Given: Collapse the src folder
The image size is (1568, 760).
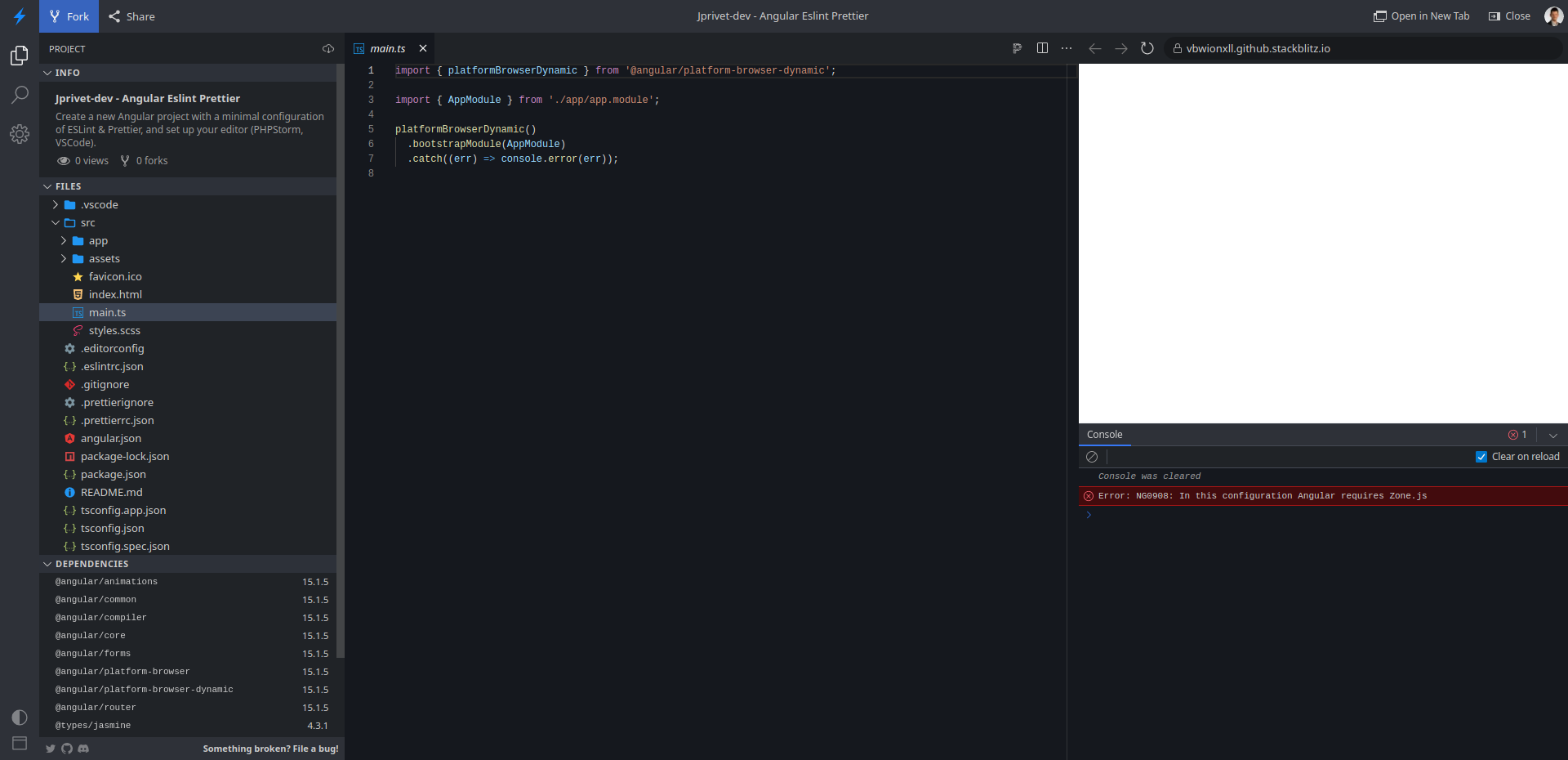Looking at the screenshot, I should pyautogui.click(x=56, y=223).
